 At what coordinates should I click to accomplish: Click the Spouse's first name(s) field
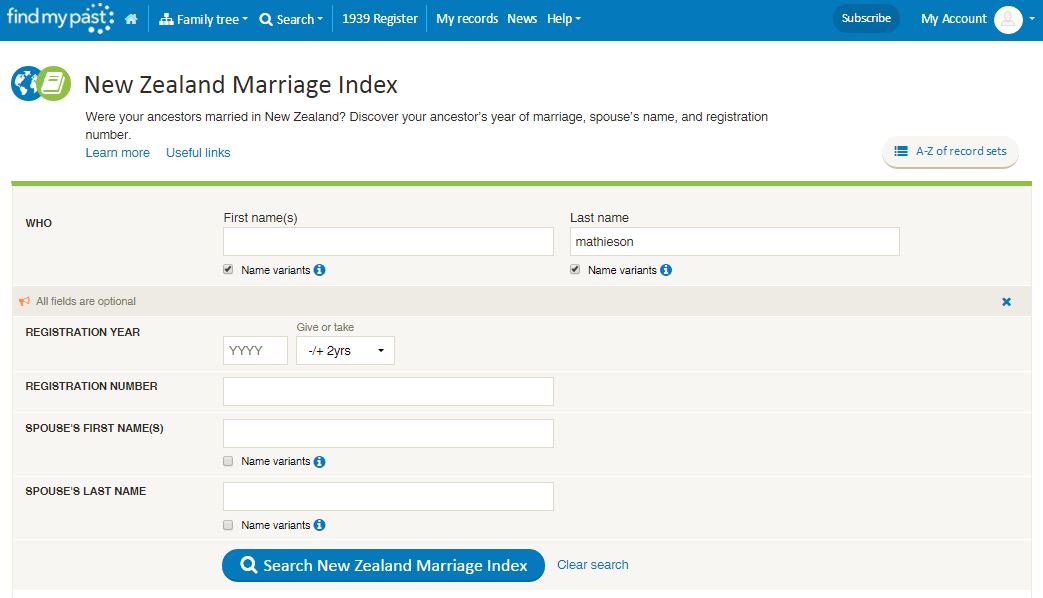(x=388, y=434)
